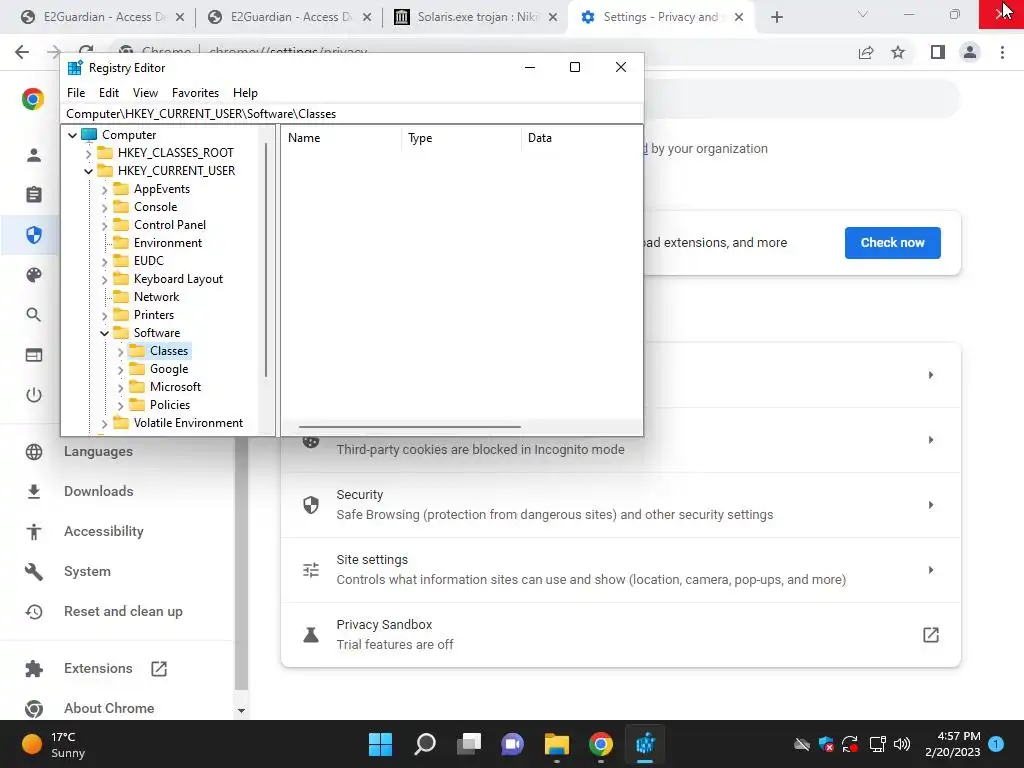Expand the Google key chevron

pos(120,370)
